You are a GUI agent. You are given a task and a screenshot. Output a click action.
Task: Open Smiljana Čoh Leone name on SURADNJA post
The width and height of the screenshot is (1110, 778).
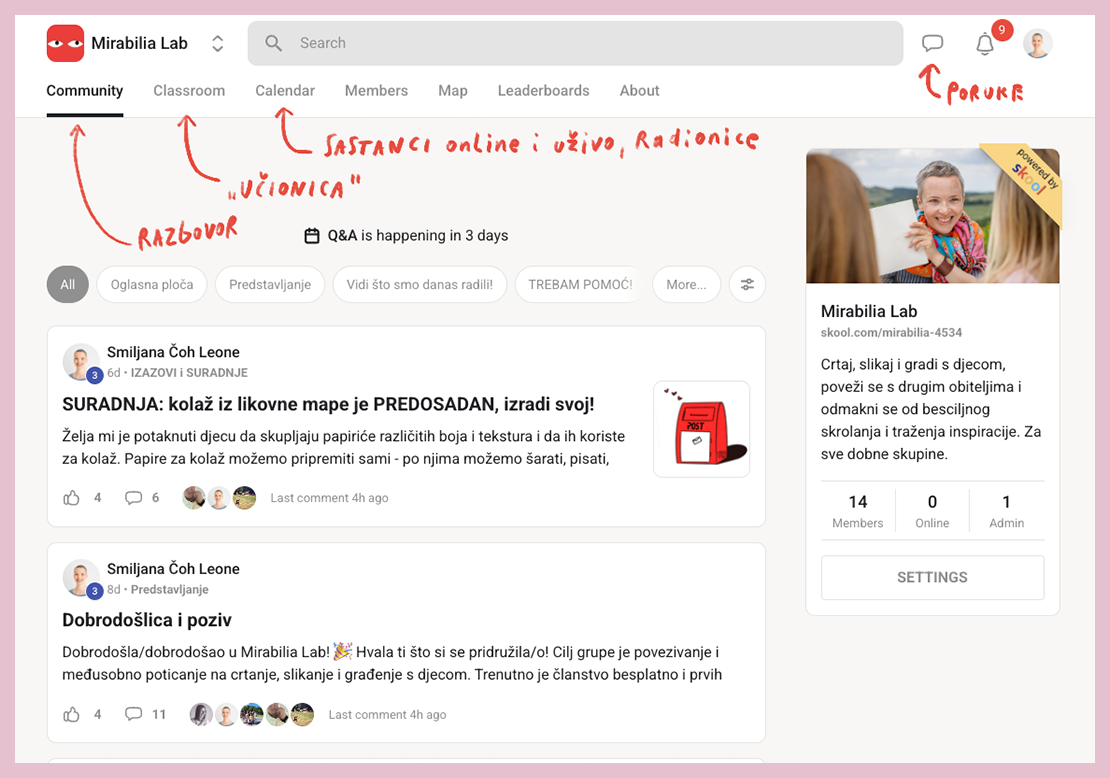coord(173,352)
